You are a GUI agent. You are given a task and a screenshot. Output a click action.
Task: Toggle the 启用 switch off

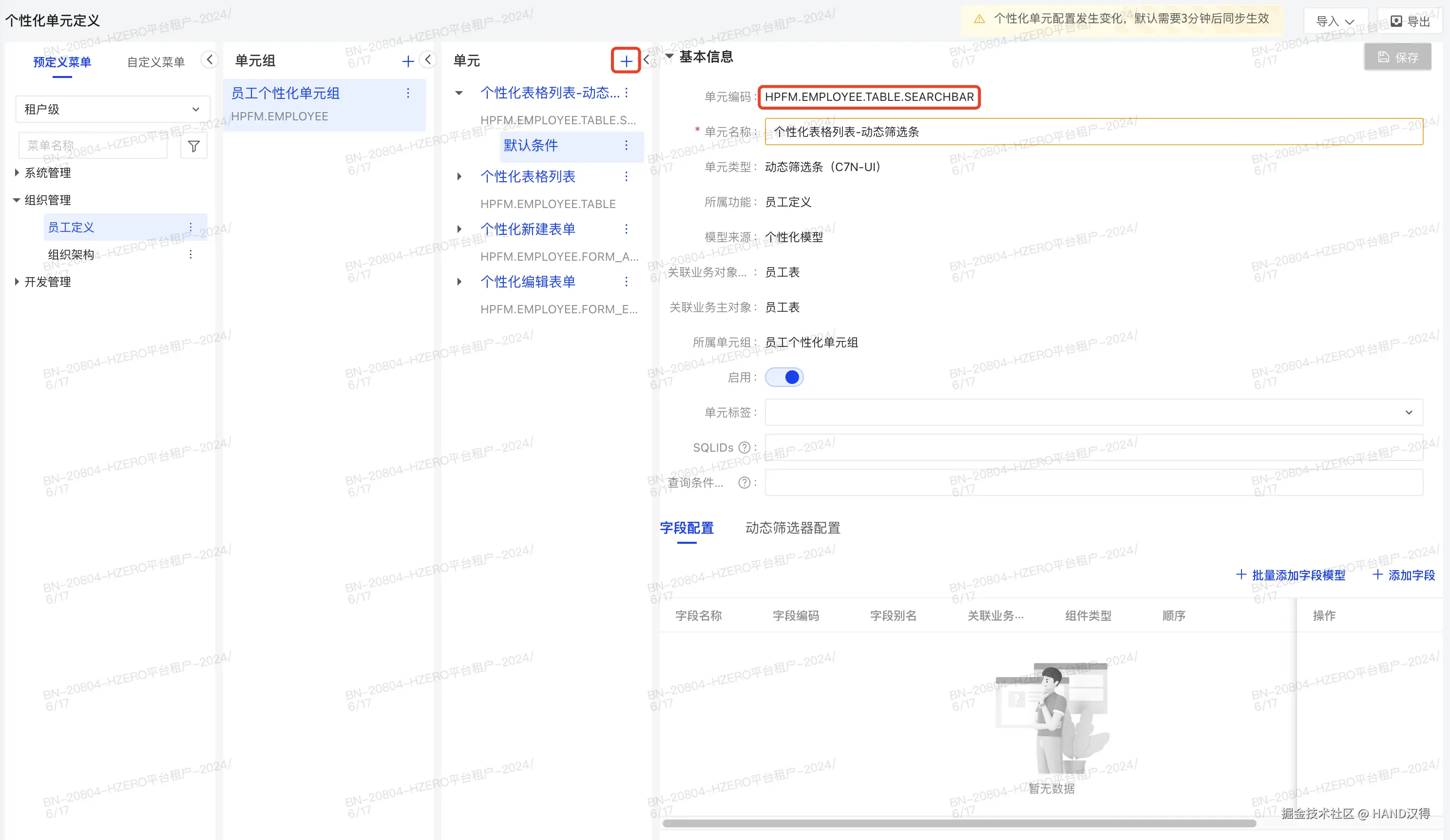pyautogui.click(x=783, y=378)
